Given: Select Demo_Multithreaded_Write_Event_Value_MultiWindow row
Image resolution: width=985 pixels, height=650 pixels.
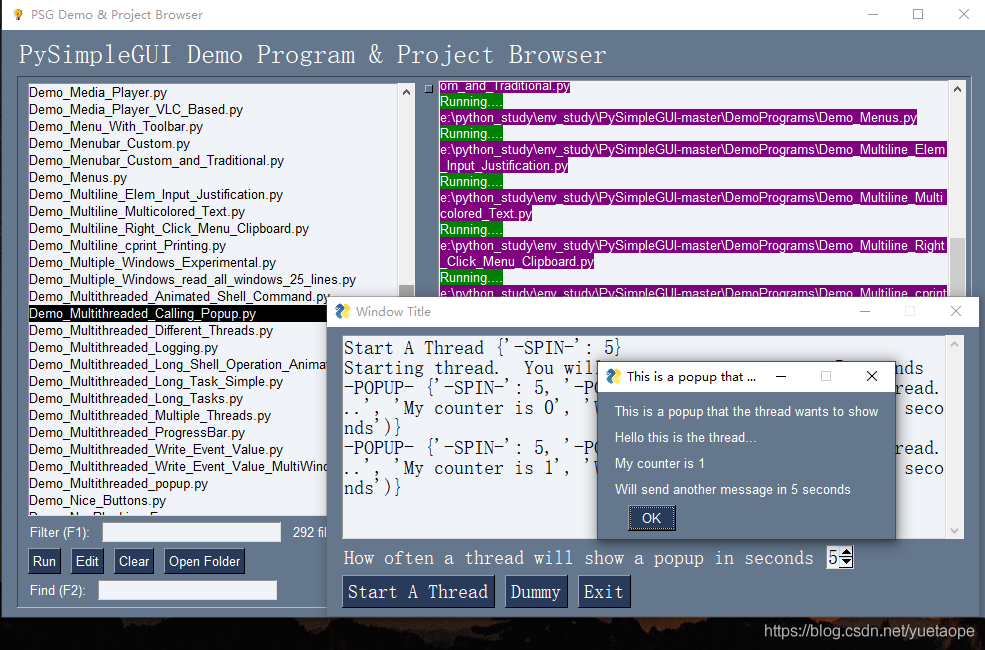Looking at the screenshot, I should (x=178, y=466).
